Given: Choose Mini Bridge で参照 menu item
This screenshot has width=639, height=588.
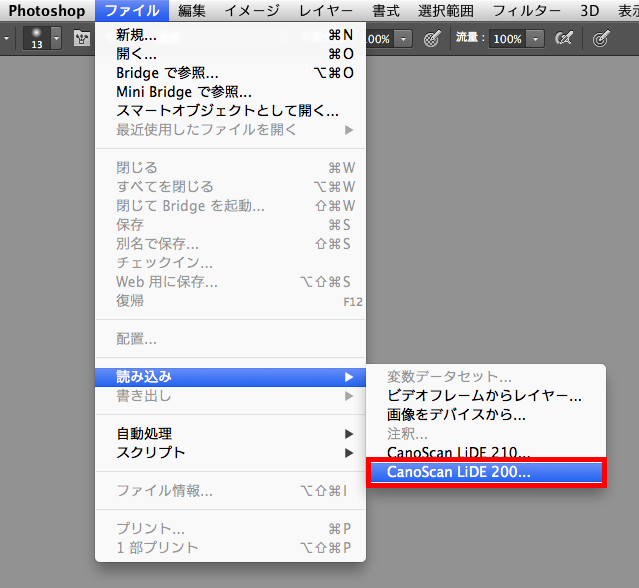Looking at the screenshot, I should 183,92.
